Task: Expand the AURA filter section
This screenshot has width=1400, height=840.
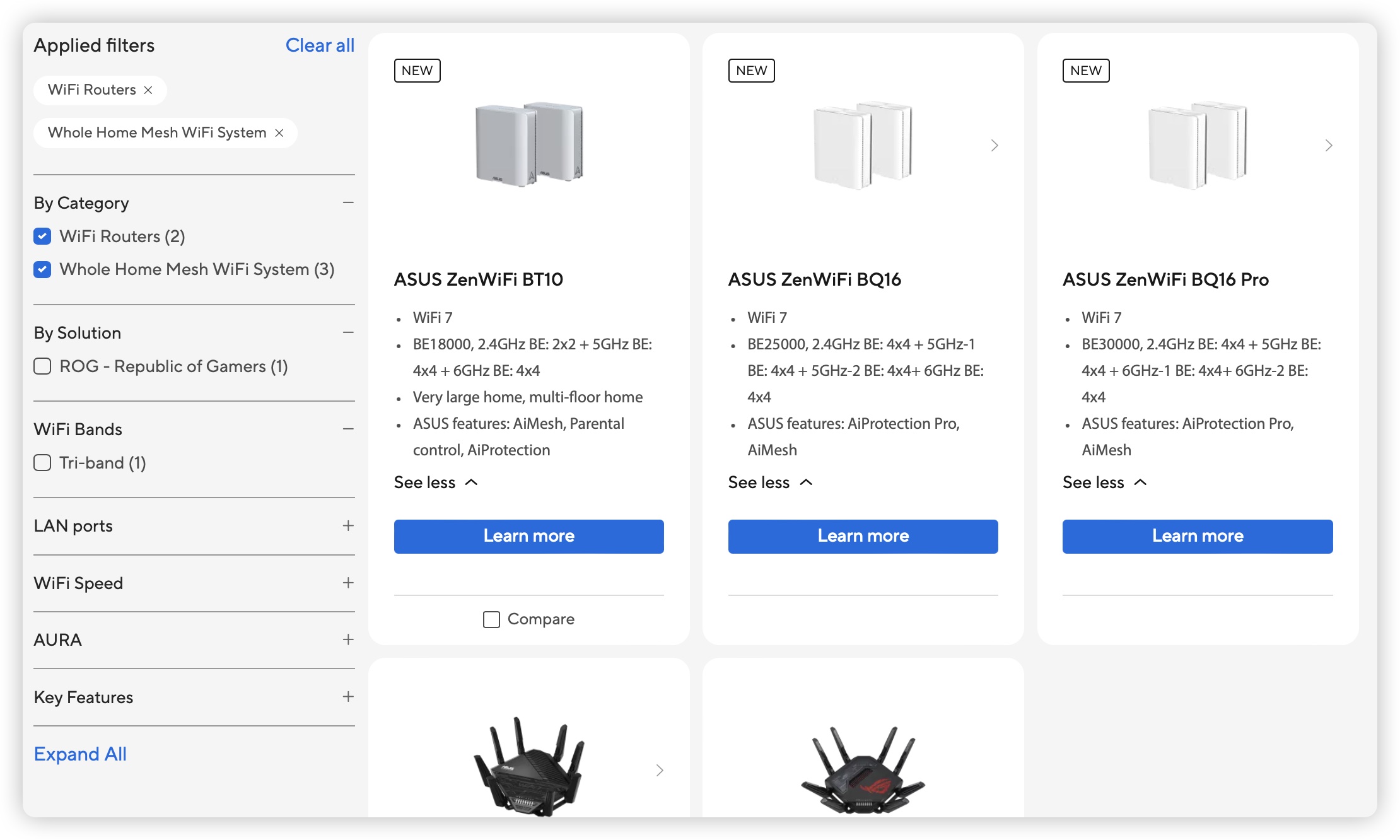Action: tap(348, 639)
